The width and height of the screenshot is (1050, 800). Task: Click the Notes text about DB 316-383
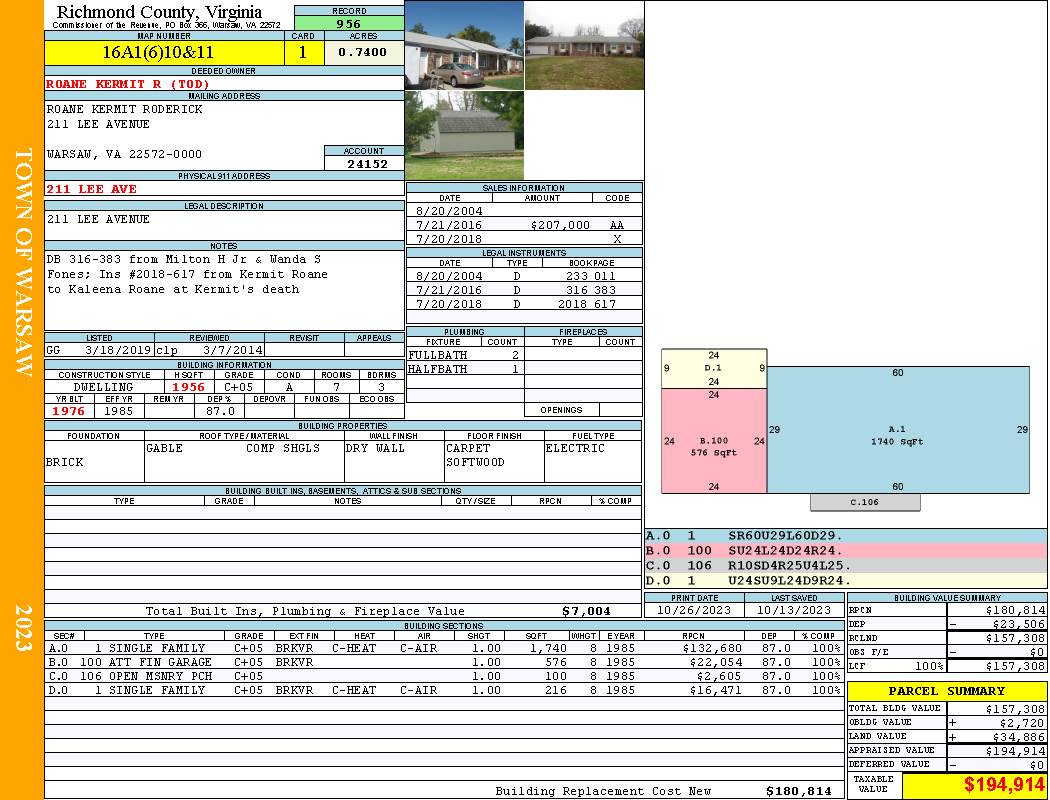click(187, 274)
